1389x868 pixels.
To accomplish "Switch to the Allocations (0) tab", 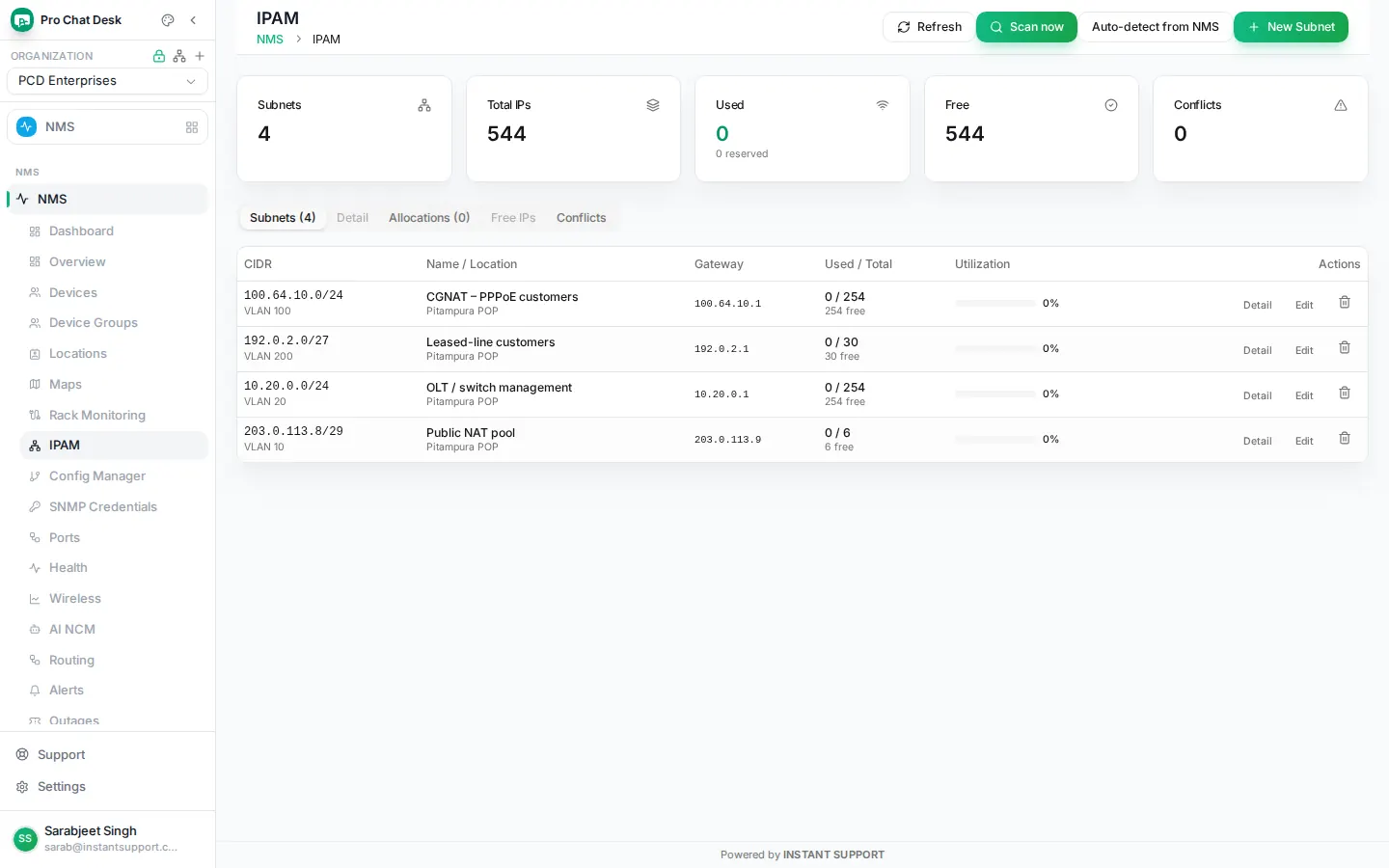I will (429, 218).
